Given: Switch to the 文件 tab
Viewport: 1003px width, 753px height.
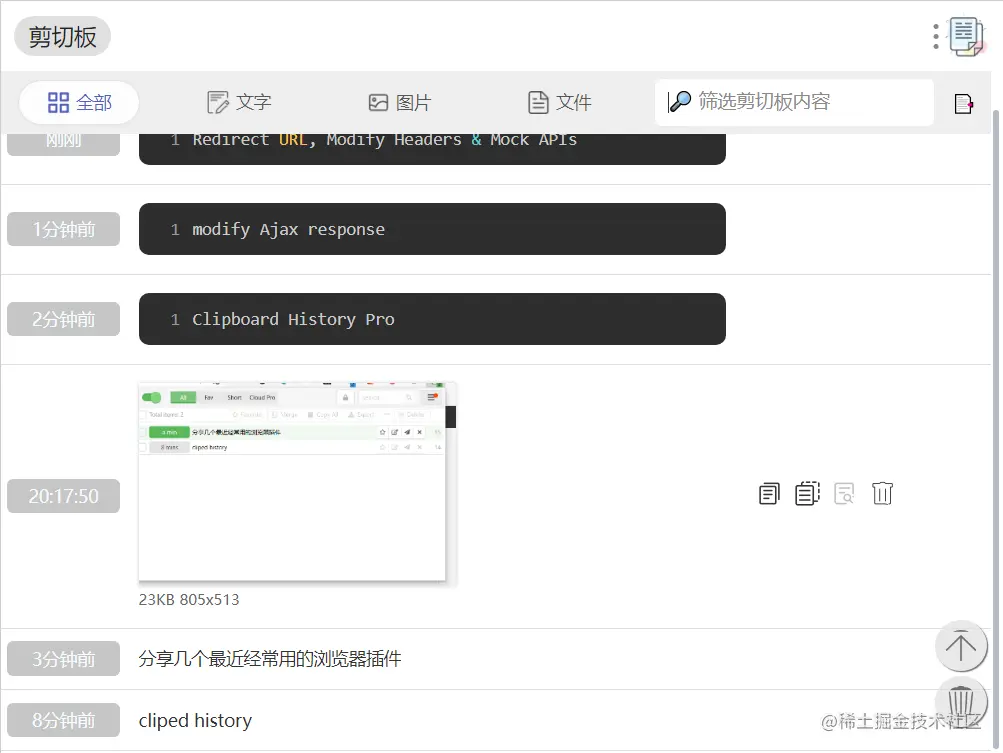Looking at the screenshot, I should [x=560, y=102].
